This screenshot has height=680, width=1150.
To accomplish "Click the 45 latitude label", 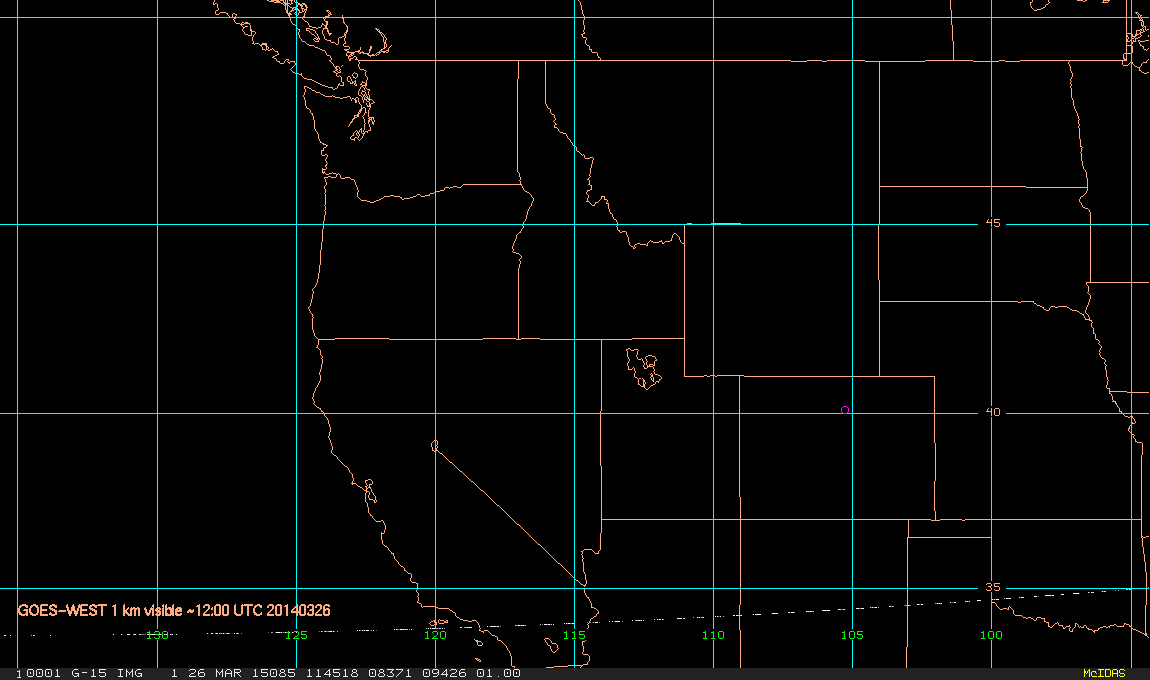I will pos(993,223).
